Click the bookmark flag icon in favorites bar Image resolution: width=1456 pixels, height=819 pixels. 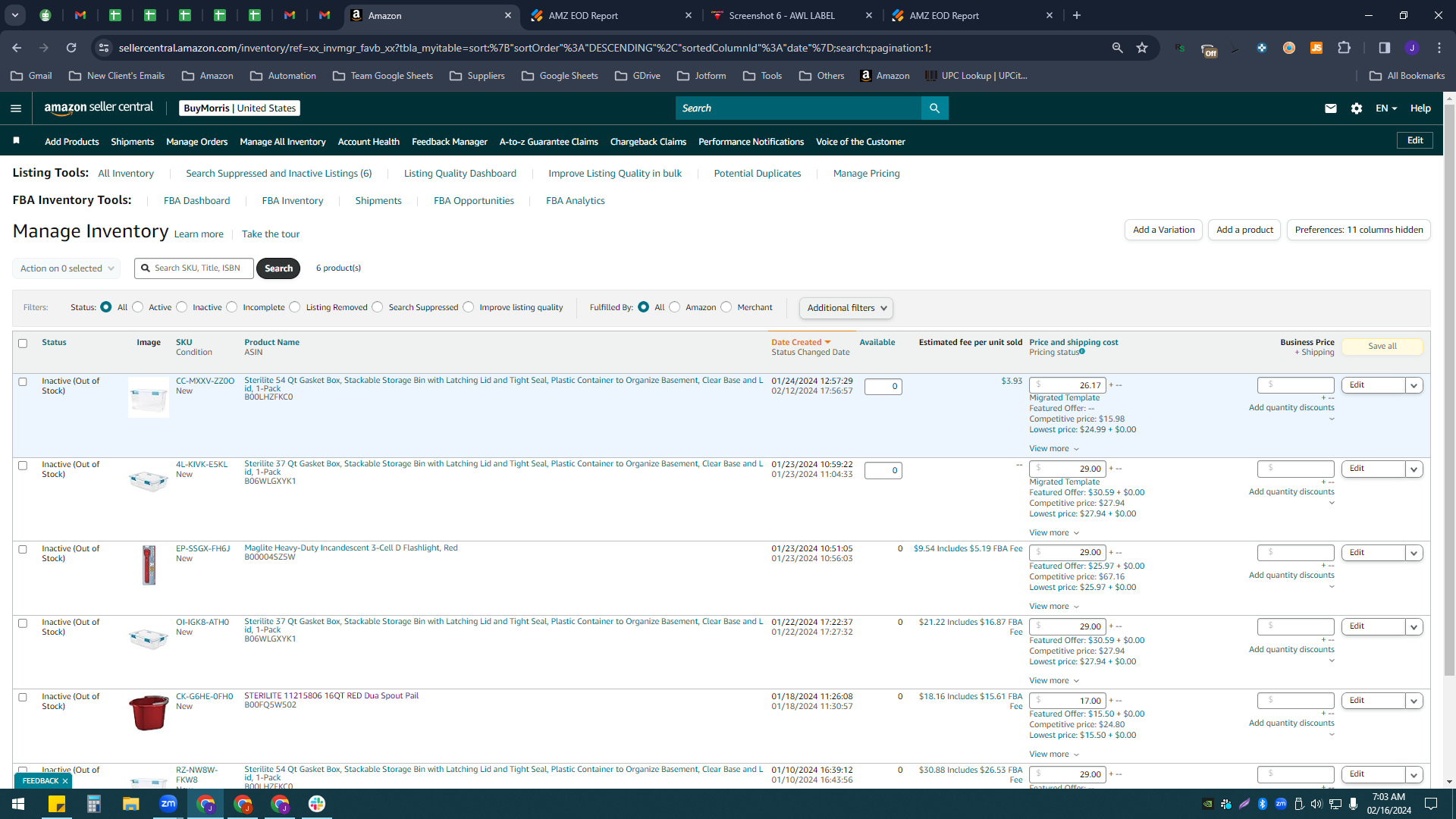point(17,140)
